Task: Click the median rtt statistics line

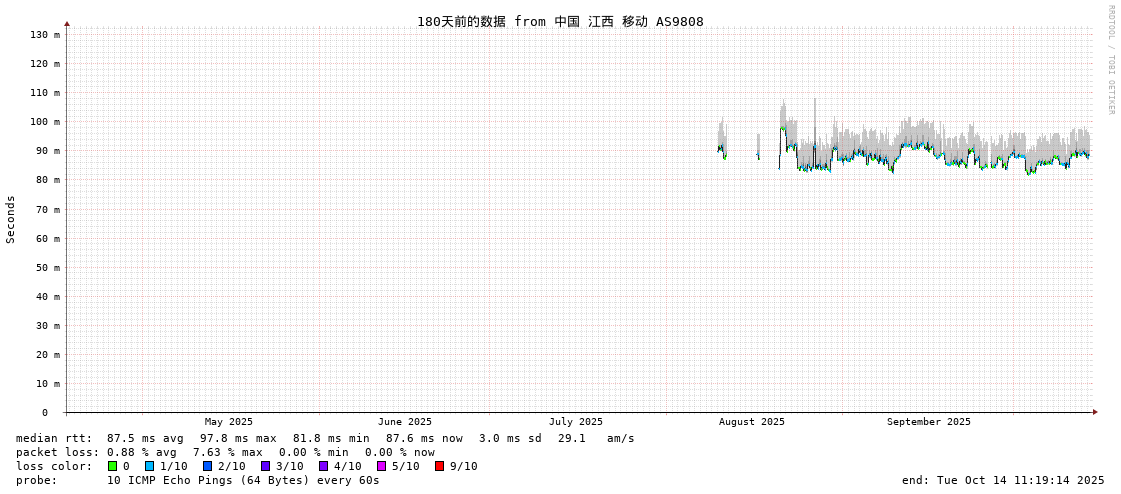Action: (325, 438)
